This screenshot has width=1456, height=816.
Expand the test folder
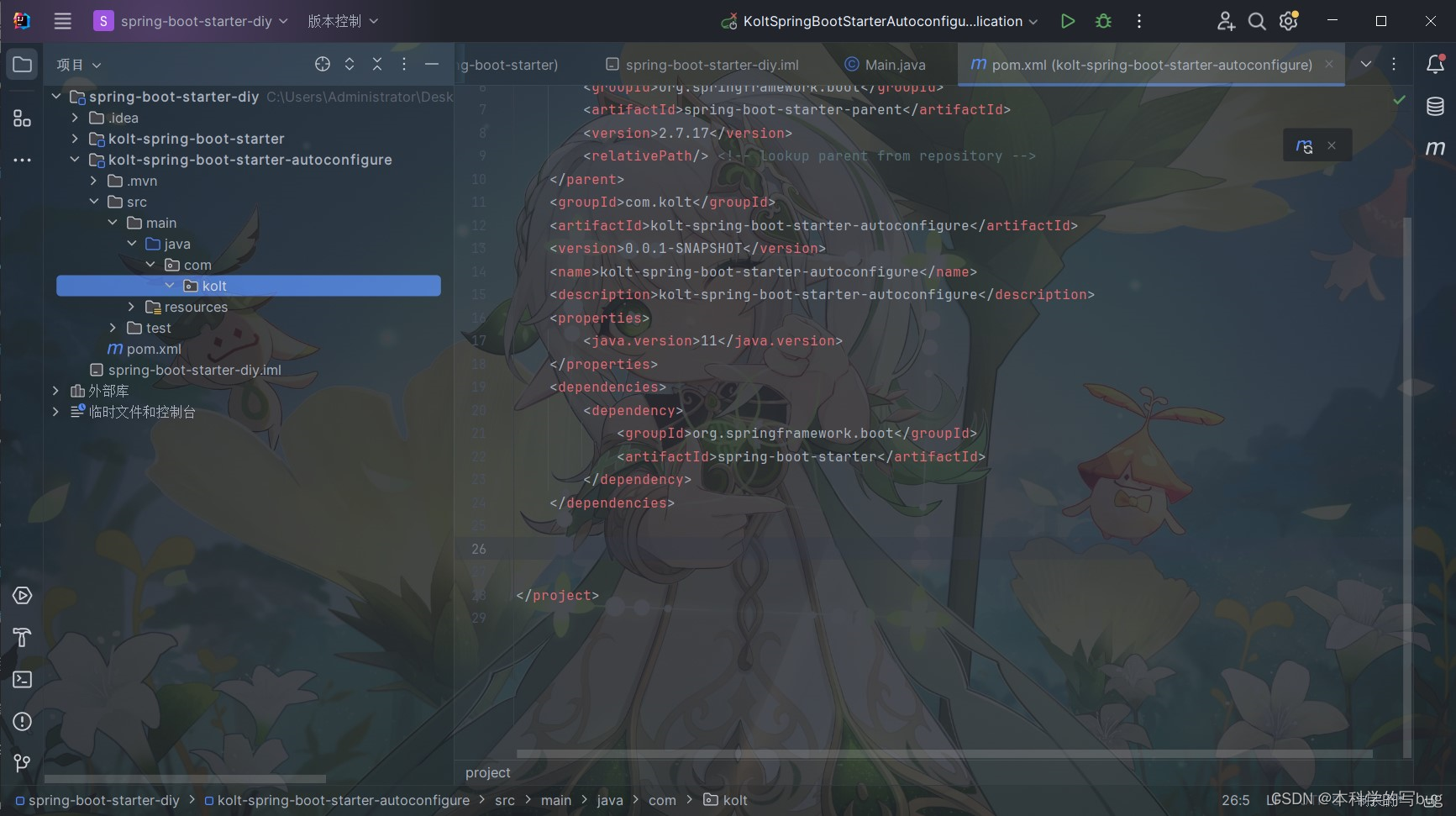click(x=113, y=328)
